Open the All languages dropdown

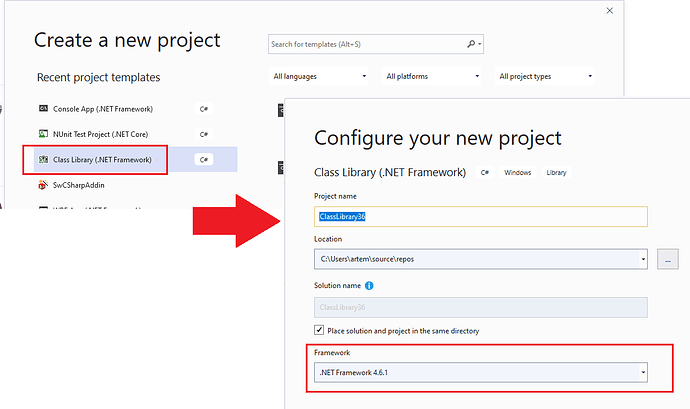319,76
